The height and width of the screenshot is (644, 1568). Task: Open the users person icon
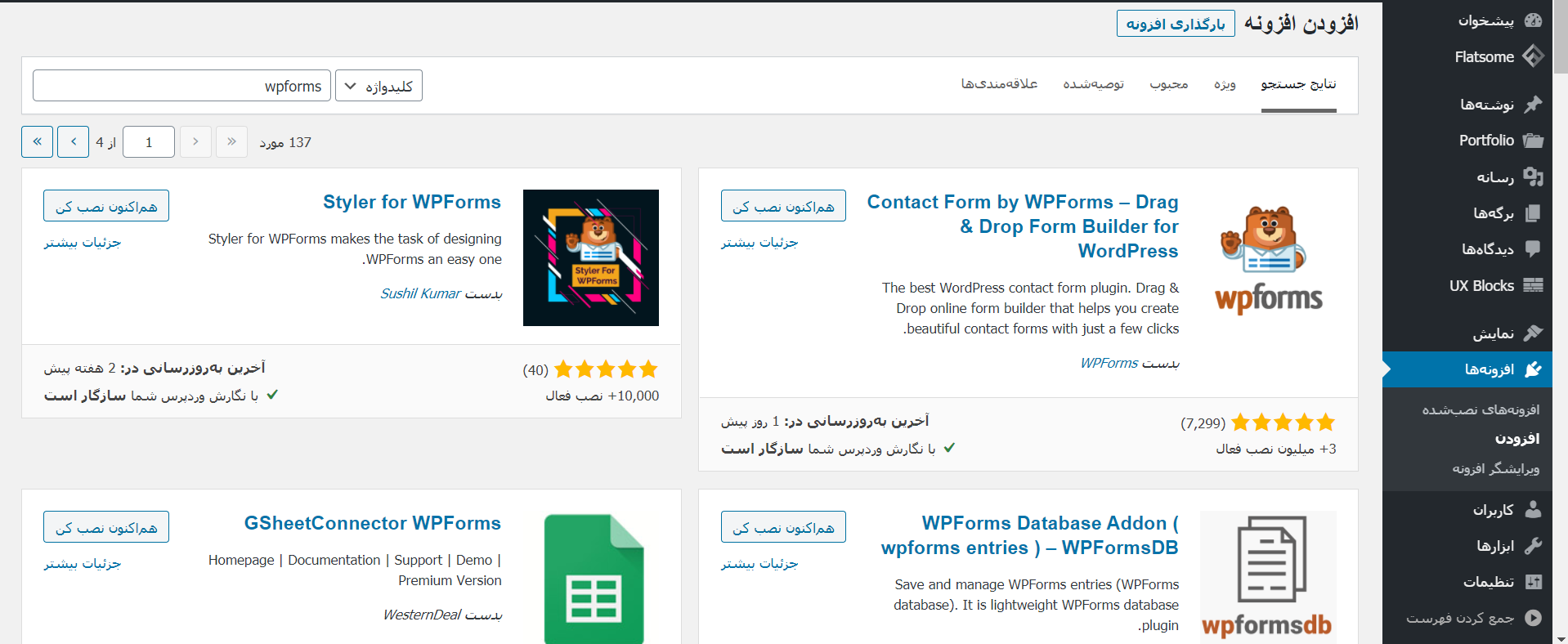click(1533, 509)
